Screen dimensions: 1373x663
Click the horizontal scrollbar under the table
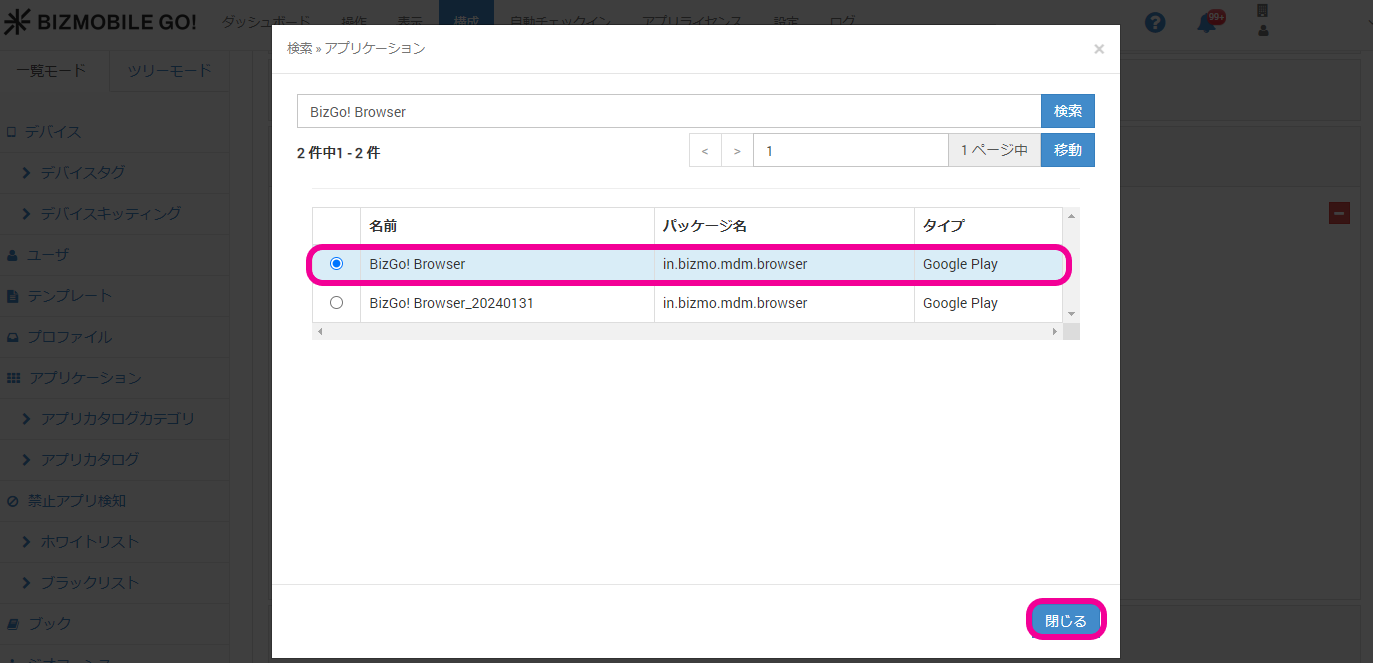(x=687, y=331)
